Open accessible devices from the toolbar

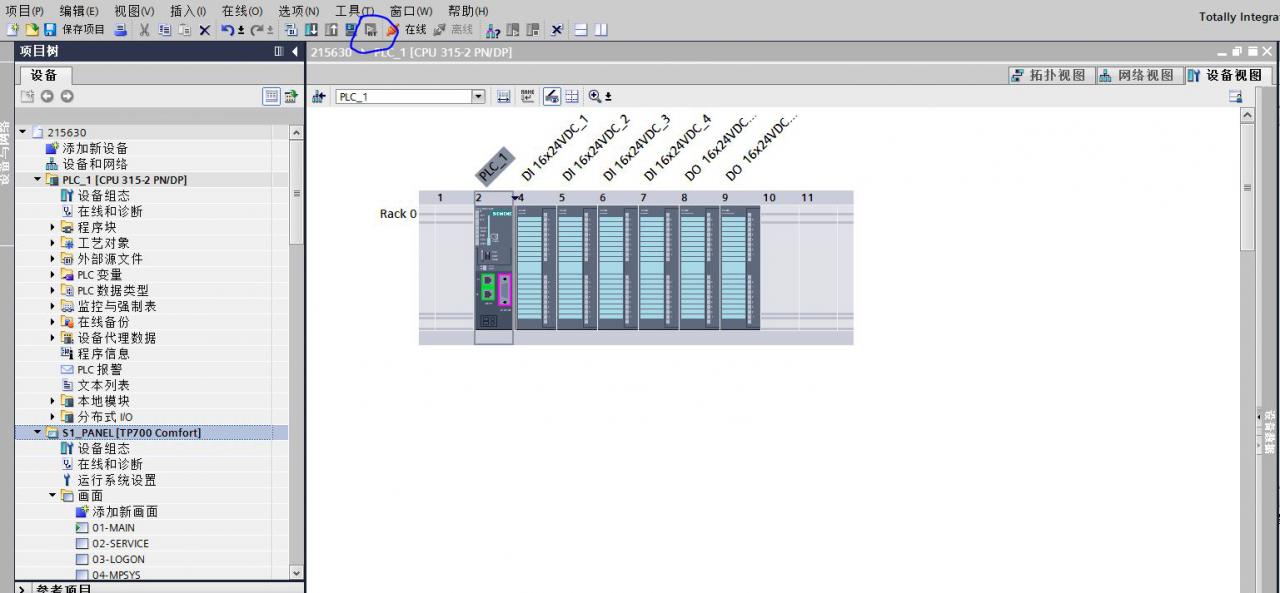point(492,30)
